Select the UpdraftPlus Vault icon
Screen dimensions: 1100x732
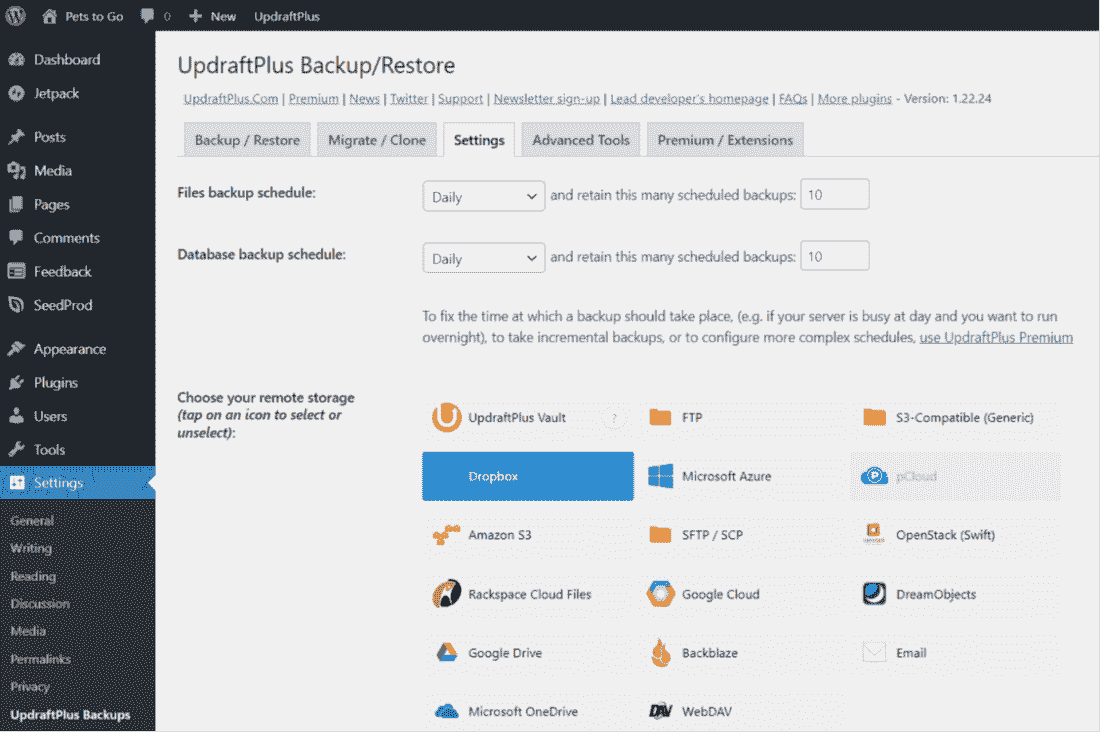(x=446, y=418)
